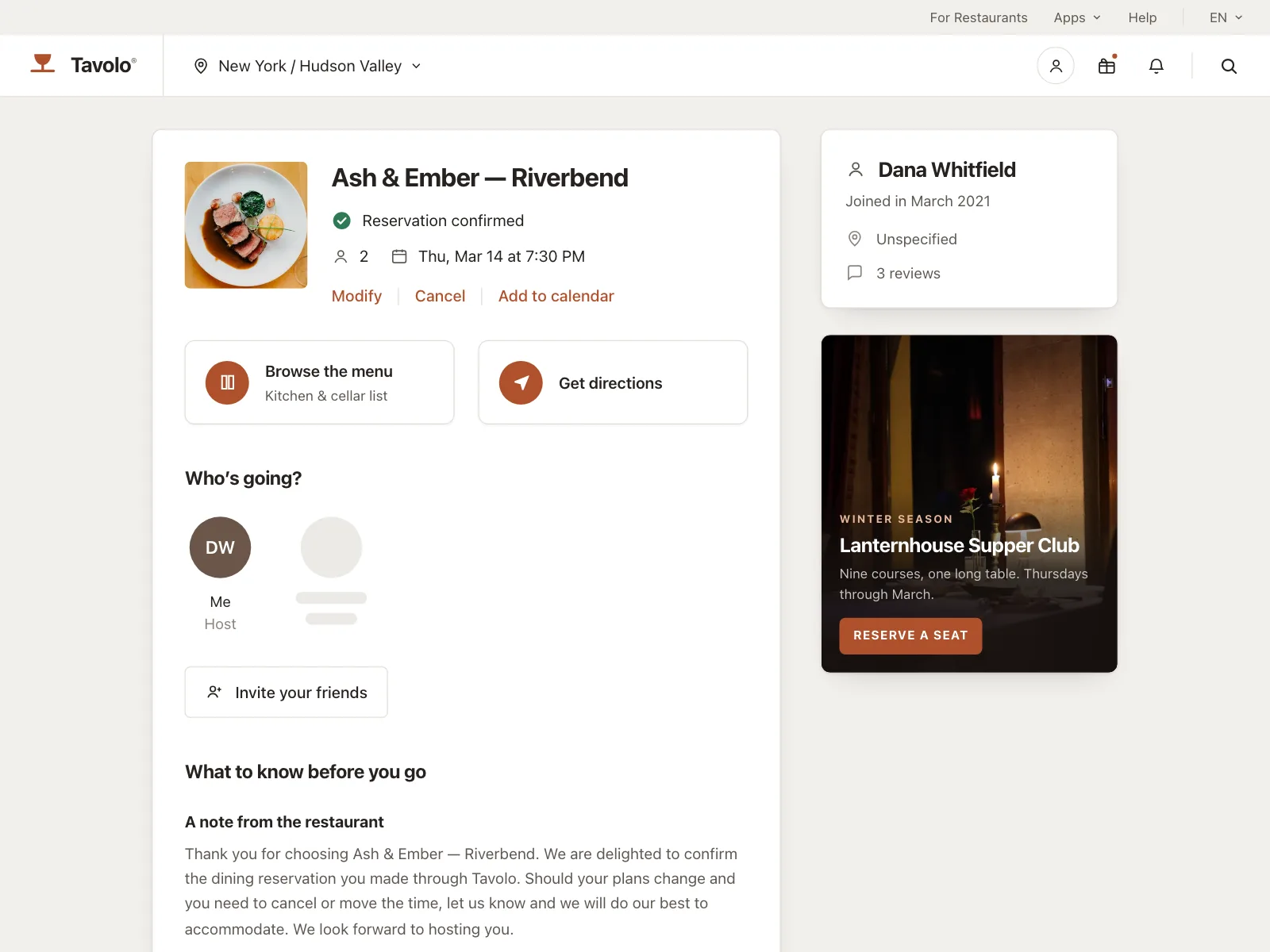1270x952 pixels.
Task: Click the Tavolo logo
Action: 83,64
